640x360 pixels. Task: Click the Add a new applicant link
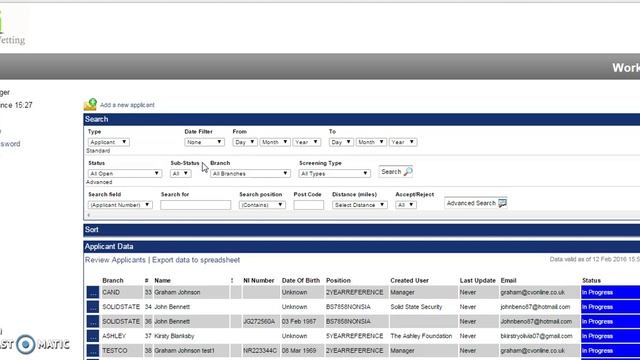pyautogui.click(x=127, y=105)
